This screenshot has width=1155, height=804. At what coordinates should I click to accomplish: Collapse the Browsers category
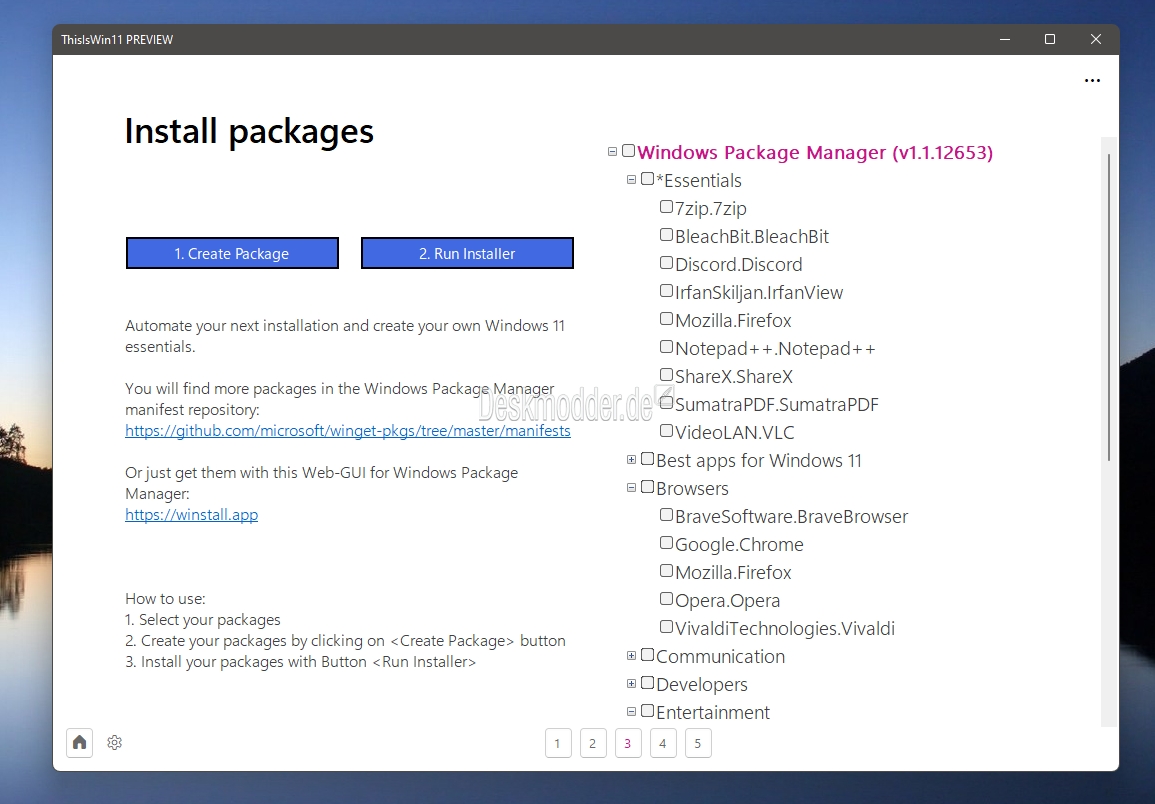coord(632,488)
